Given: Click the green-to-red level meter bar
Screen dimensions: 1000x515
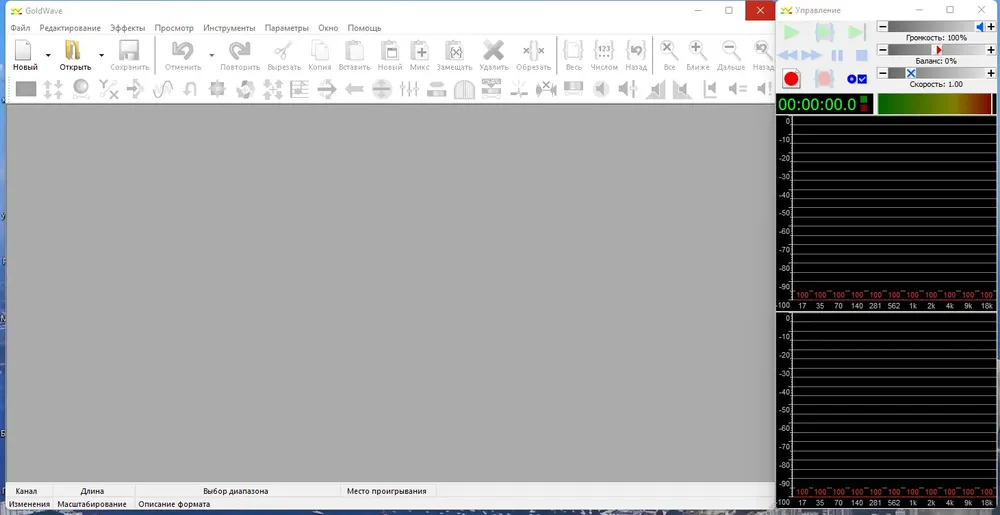Looking at the screenshot, I should coord(935,105).
